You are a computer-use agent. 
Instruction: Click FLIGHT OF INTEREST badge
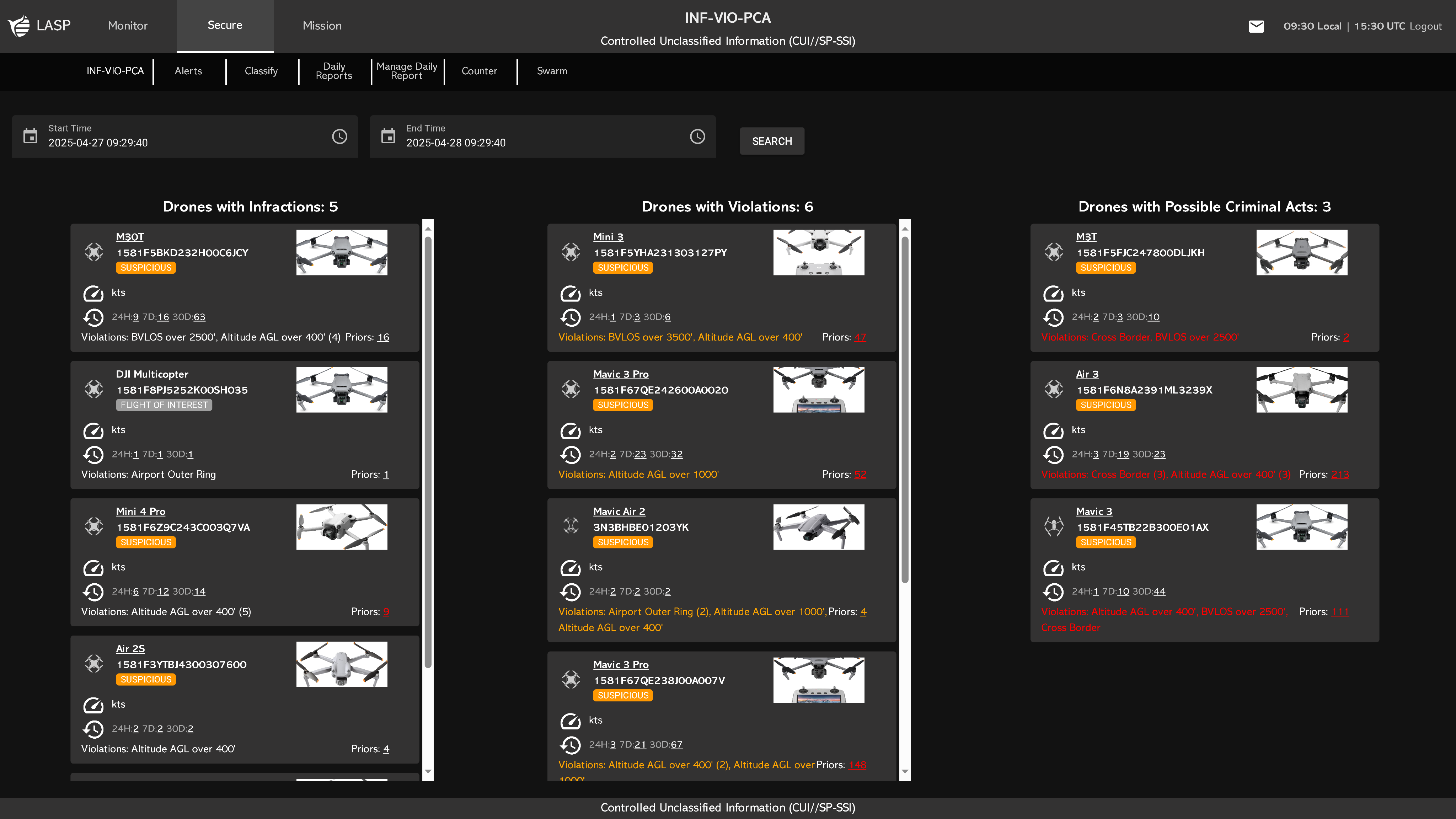click(x=164, y=405)
